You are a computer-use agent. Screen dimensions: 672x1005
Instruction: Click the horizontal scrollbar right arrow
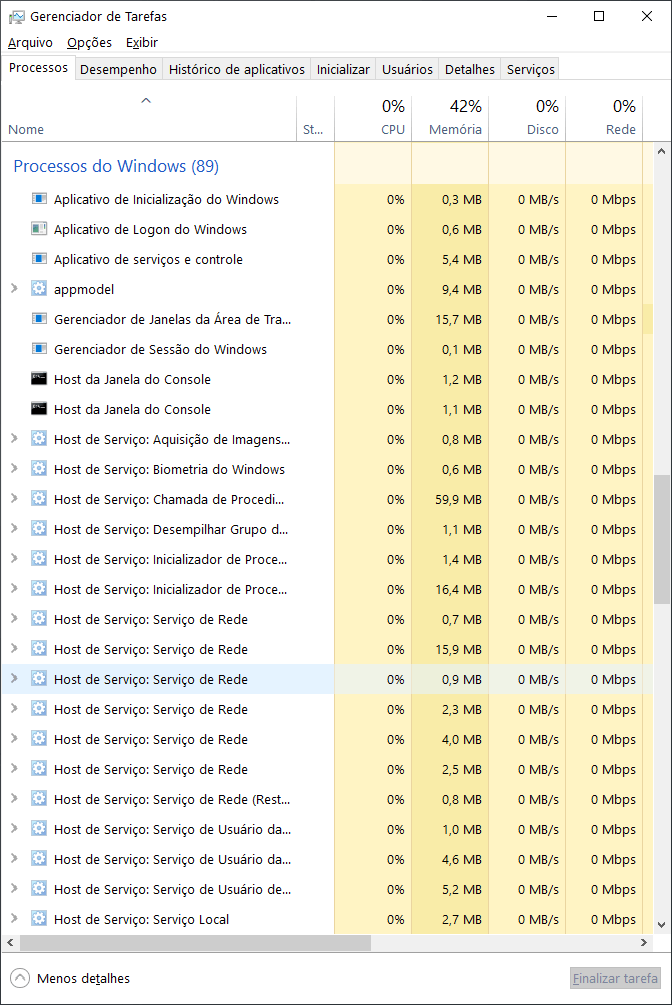(644, 942)
